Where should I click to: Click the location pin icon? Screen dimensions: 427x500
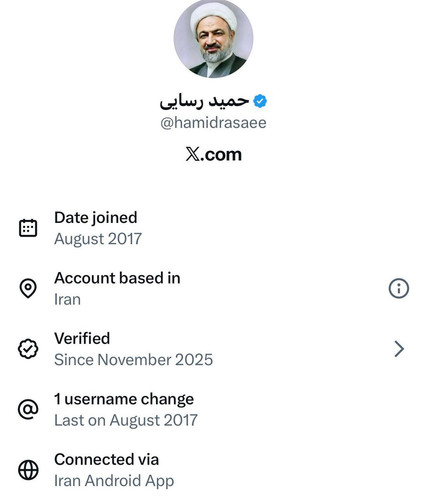click(x=28, y=288)
